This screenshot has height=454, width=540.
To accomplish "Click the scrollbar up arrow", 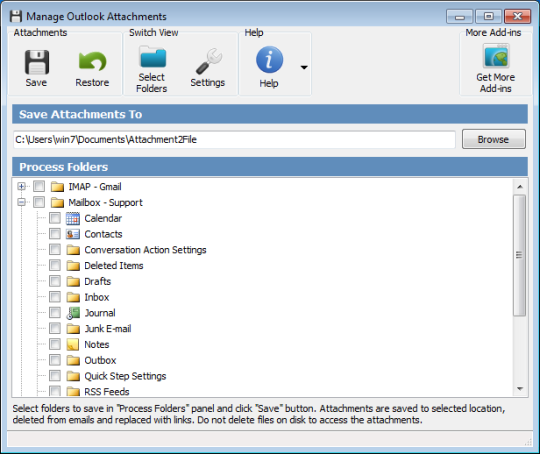I will [520, 187].
